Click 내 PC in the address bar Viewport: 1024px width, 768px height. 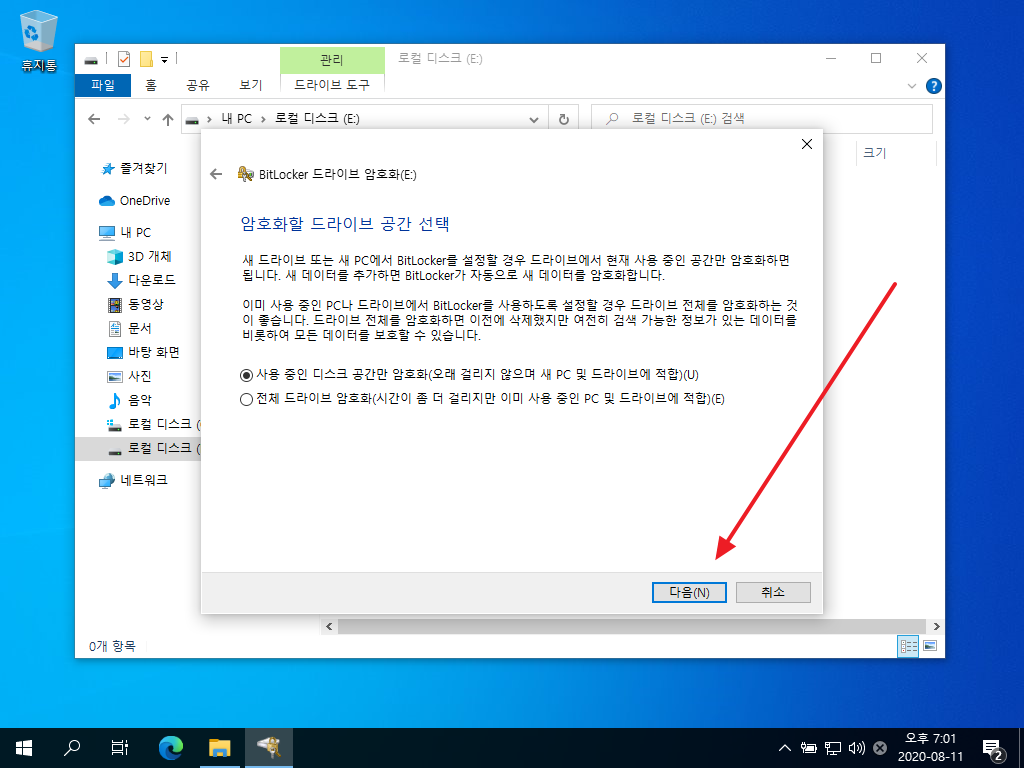(x=236, y=119)
